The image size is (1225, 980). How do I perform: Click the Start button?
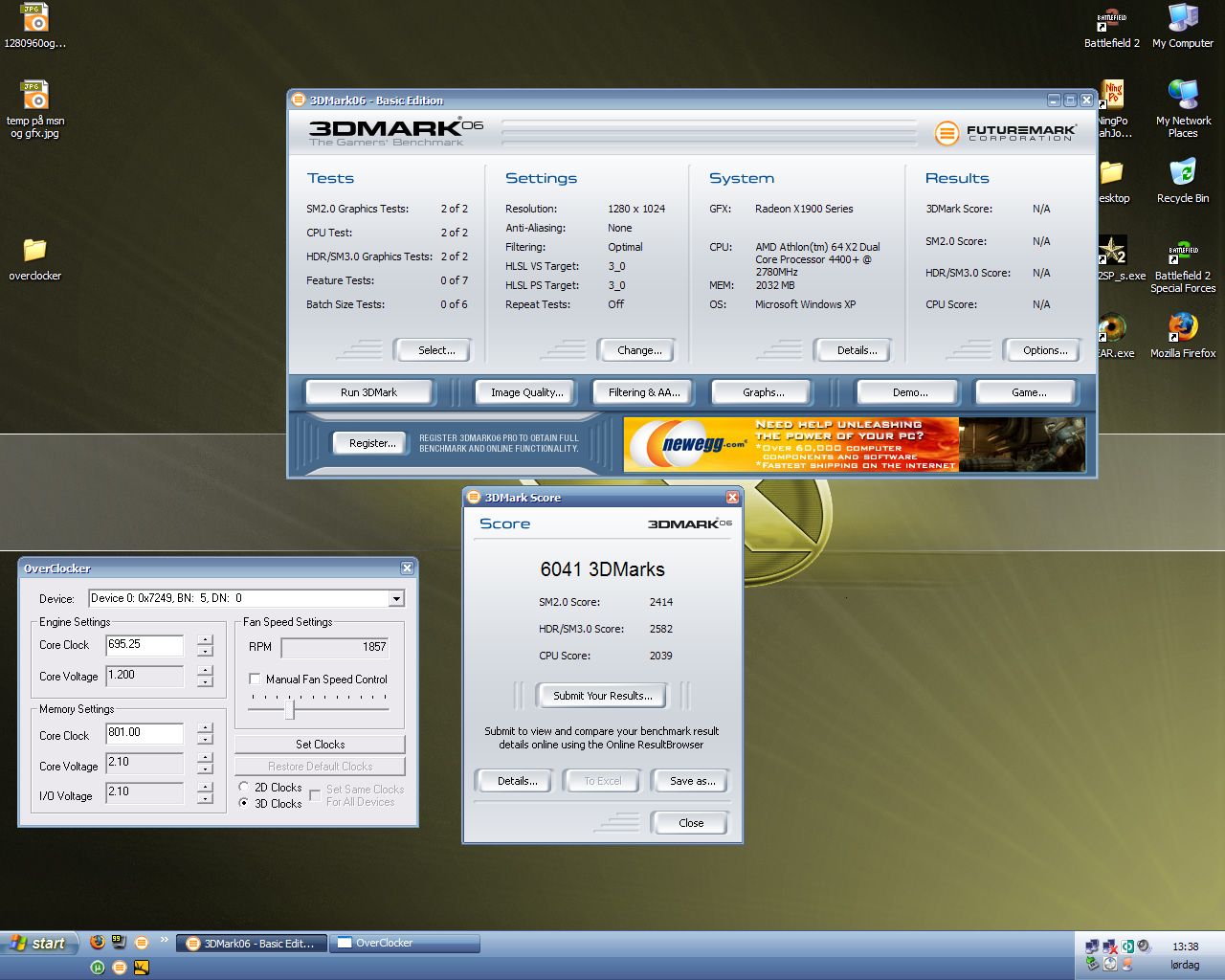pyautogui.click(x=38, y=943)
